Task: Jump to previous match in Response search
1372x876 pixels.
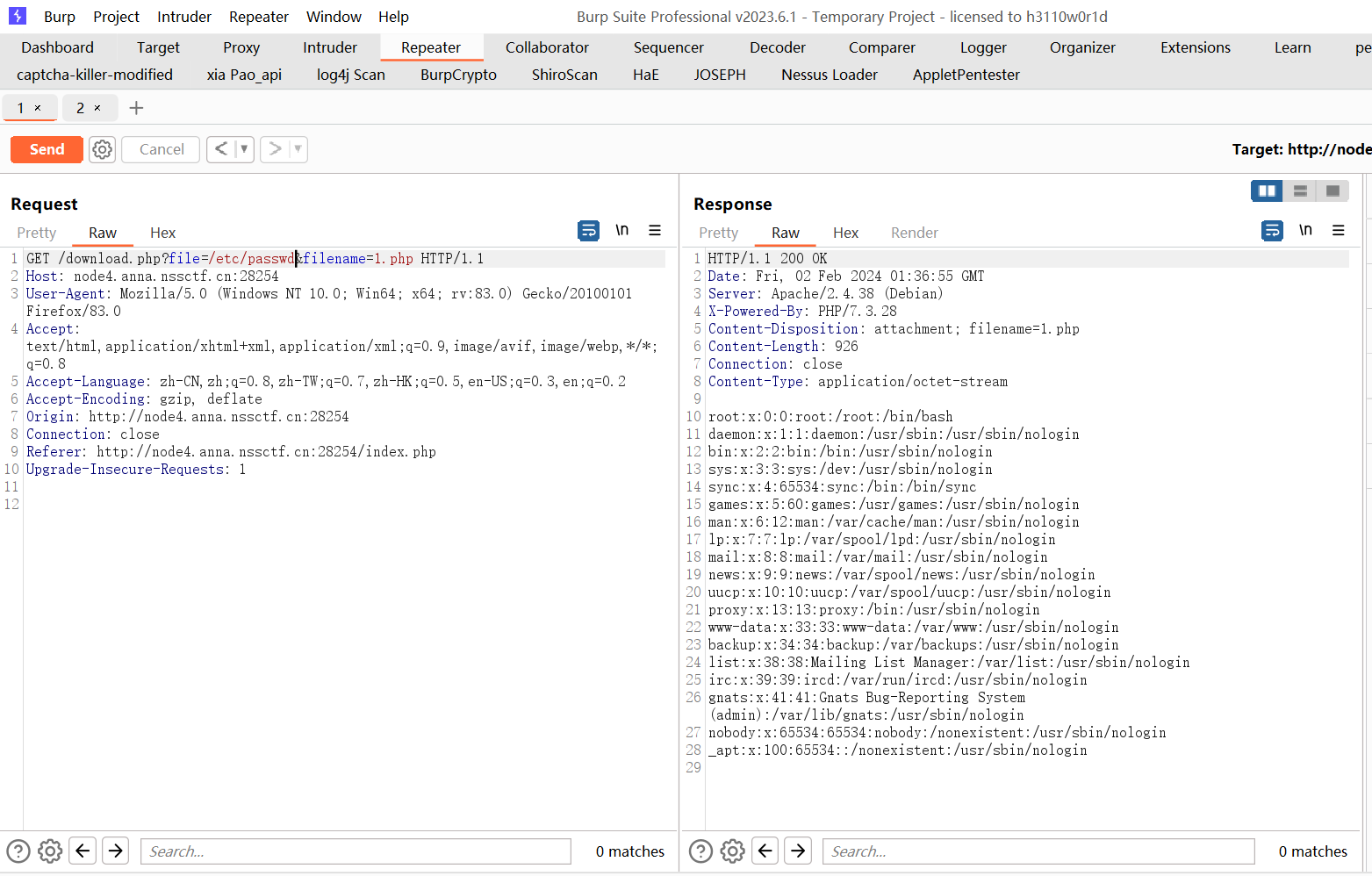Action: point(765,851)
